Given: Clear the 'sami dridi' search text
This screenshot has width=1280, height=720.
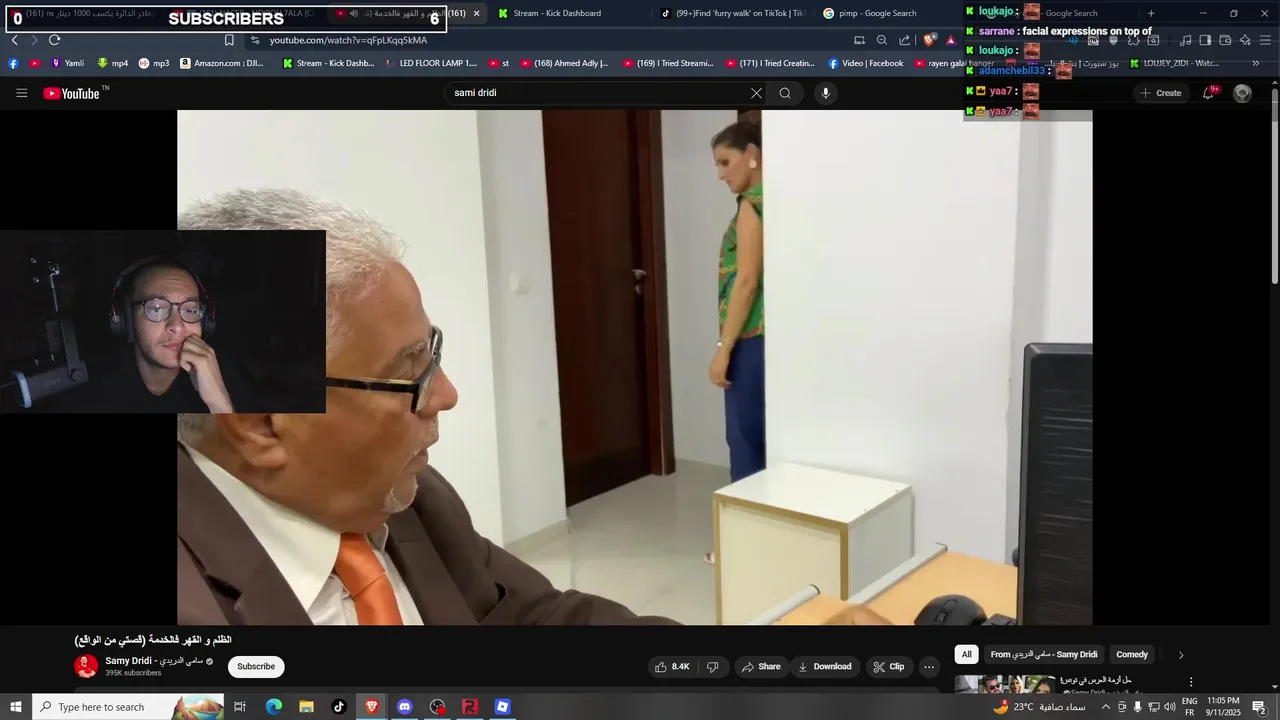Looking at the screenshot, I should 756,93.
